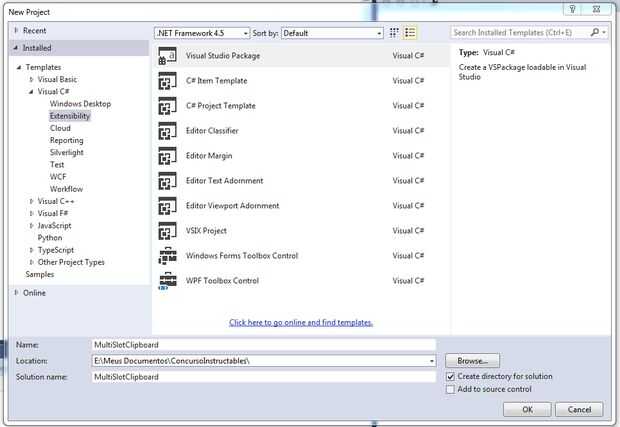Select the Editor Classifier row text

212,131
